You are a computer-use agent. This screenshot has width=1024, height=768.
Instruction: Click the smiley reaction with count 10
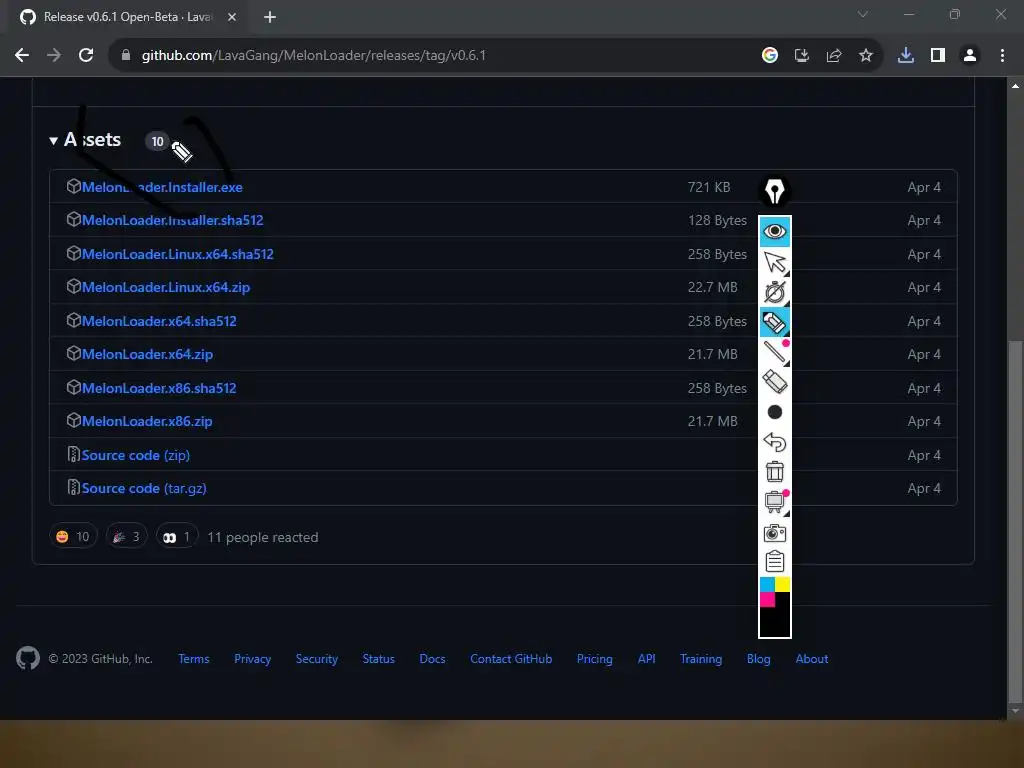[73, 537]
